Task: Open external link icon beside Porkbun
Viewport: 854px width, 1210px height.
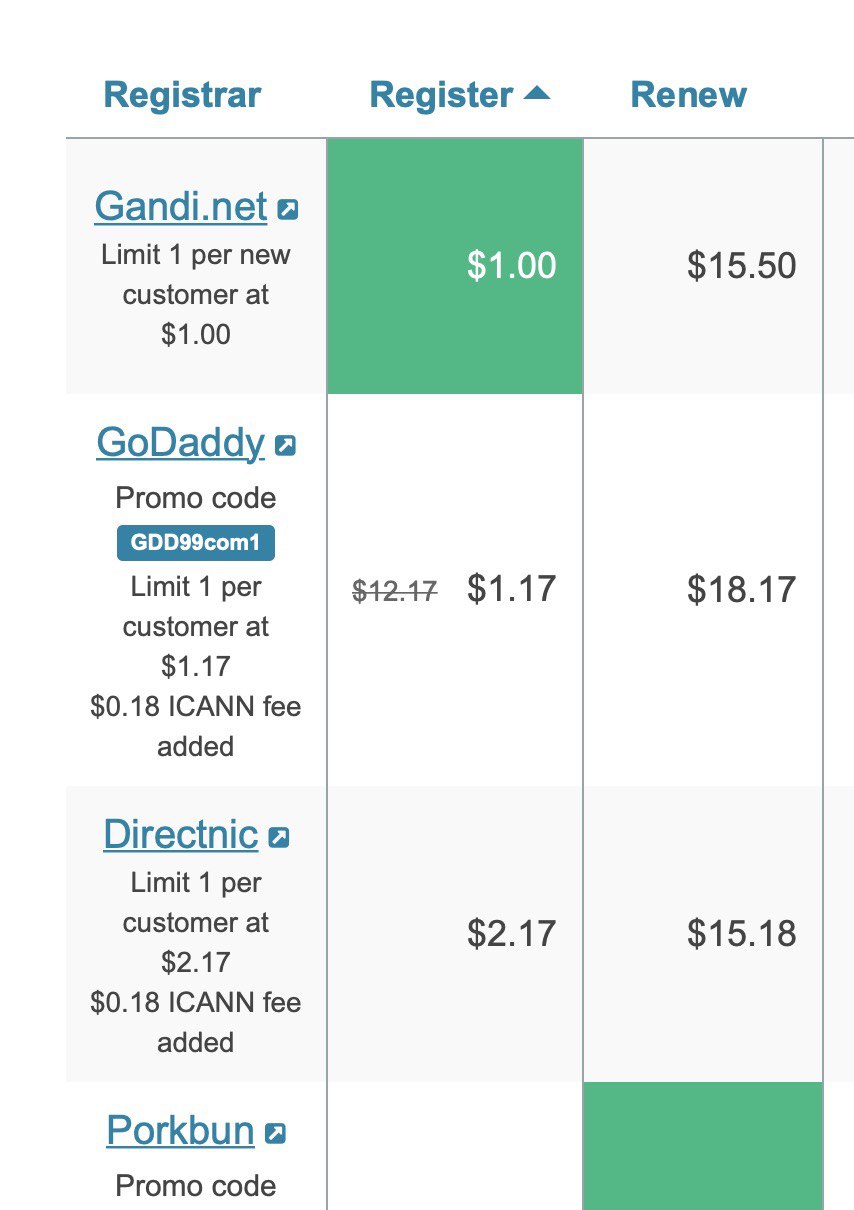Action: (275, 1134)
